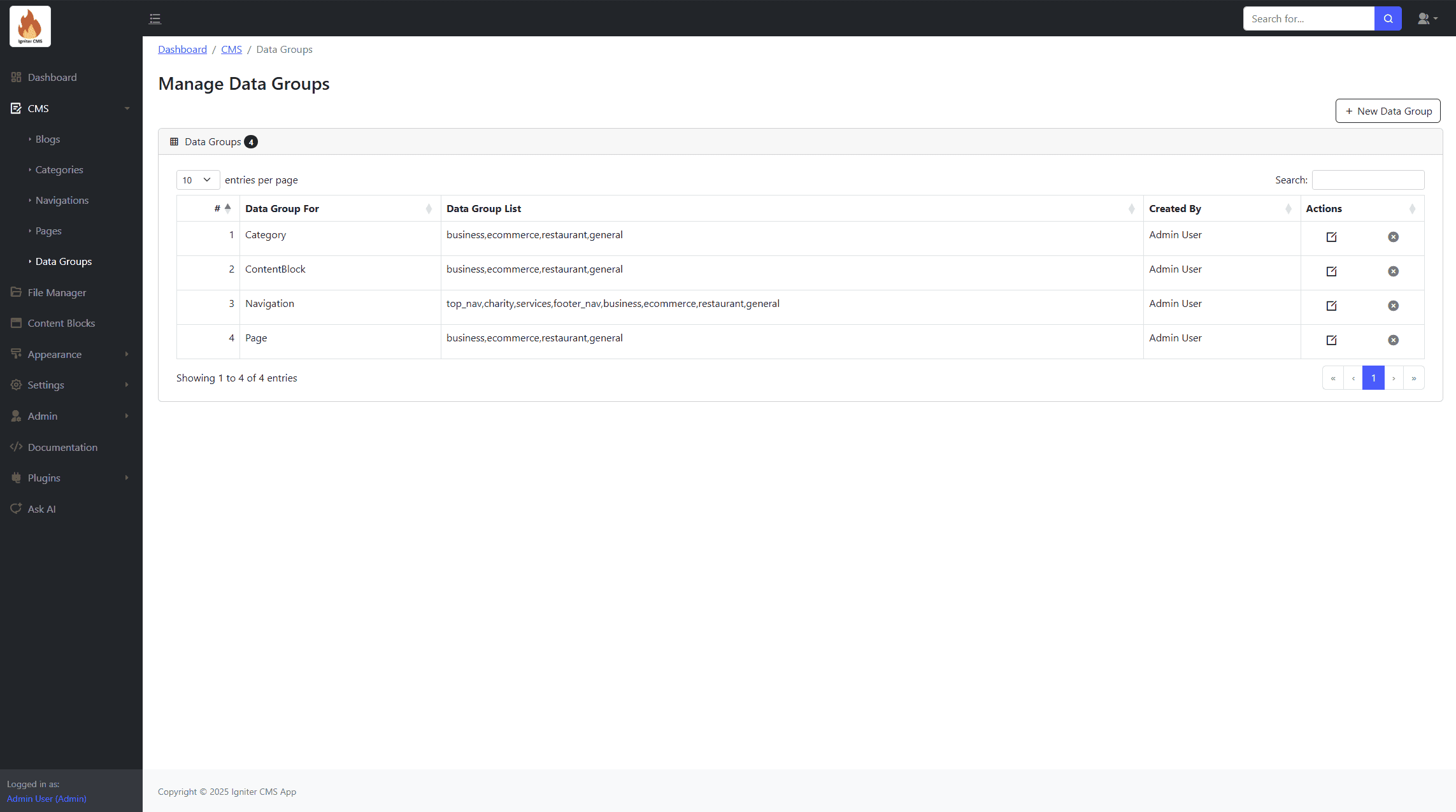Open the entries per page dropdown
Screen dimensions: 1456x812
[197, 180]
